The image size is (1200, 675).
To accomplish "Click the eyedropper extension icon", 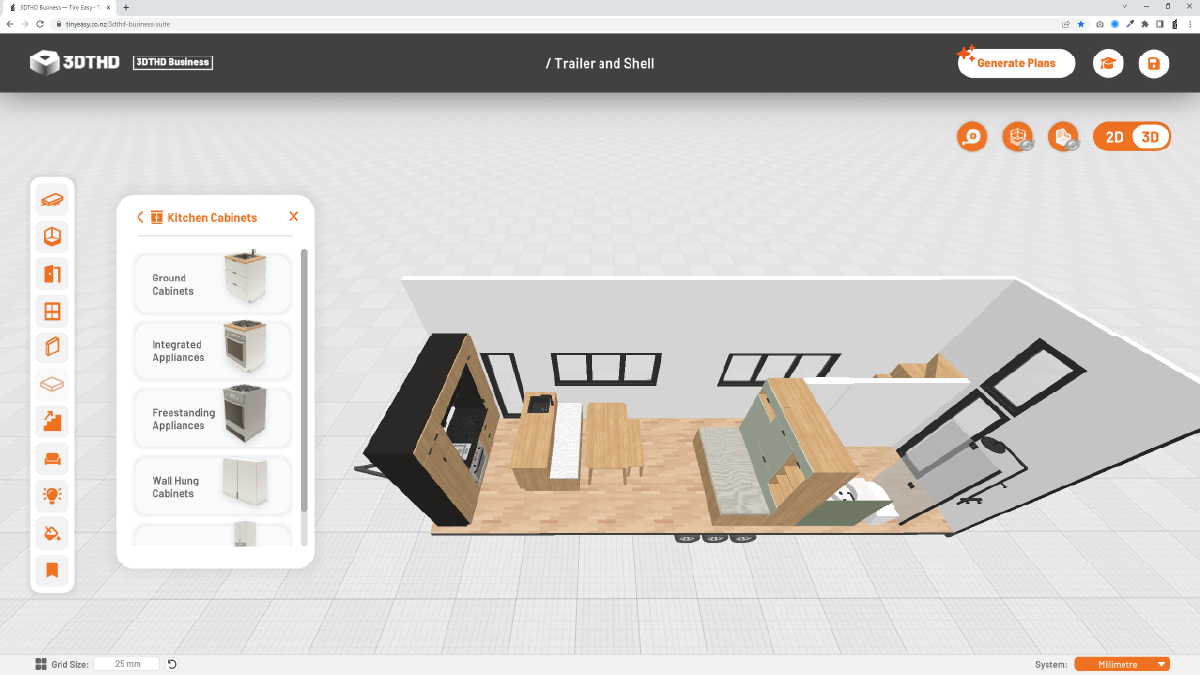I will point(1130,24).
